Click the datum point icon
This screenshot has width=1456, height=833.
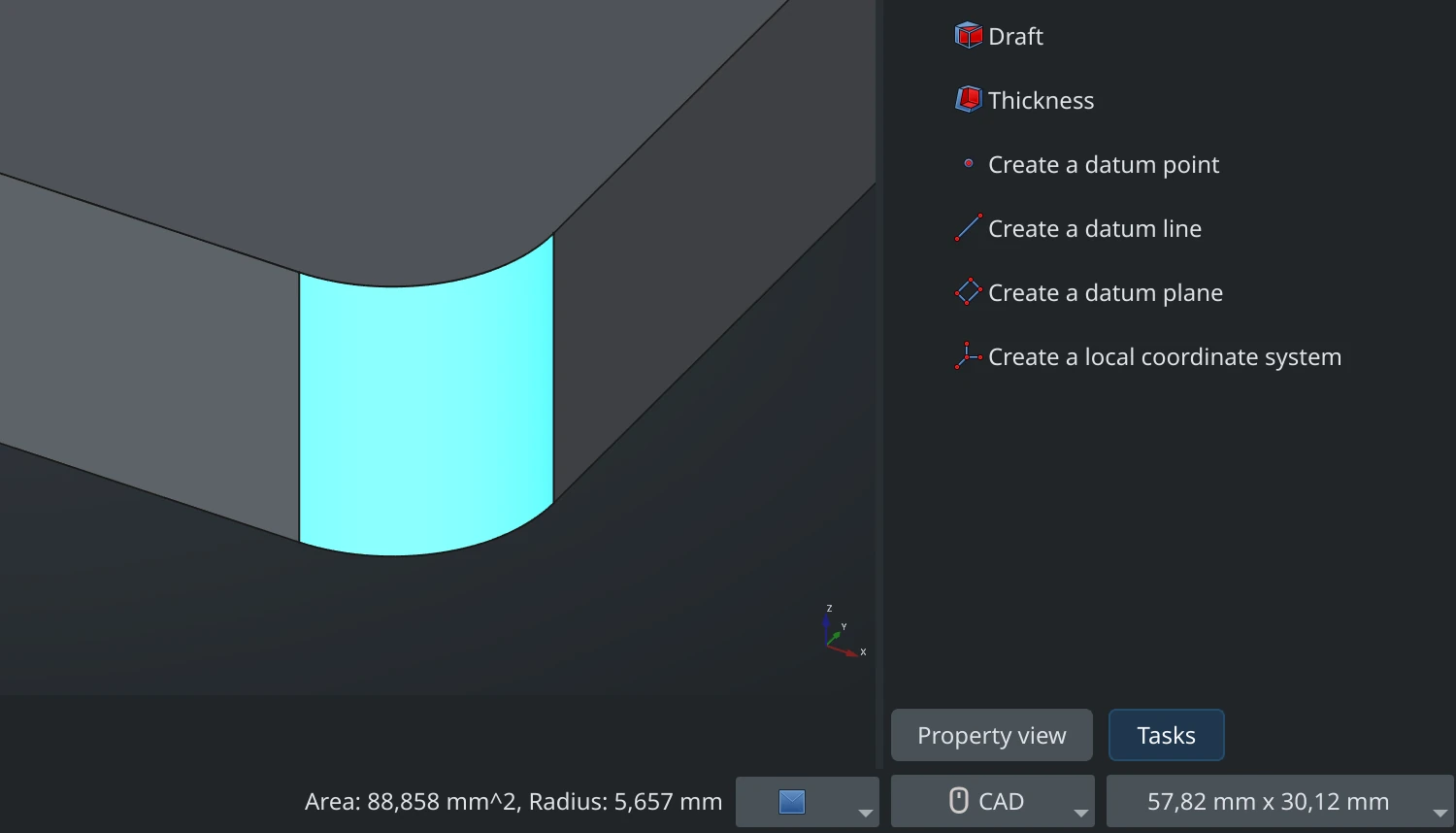pyautogui.click(x=968, y=164)
